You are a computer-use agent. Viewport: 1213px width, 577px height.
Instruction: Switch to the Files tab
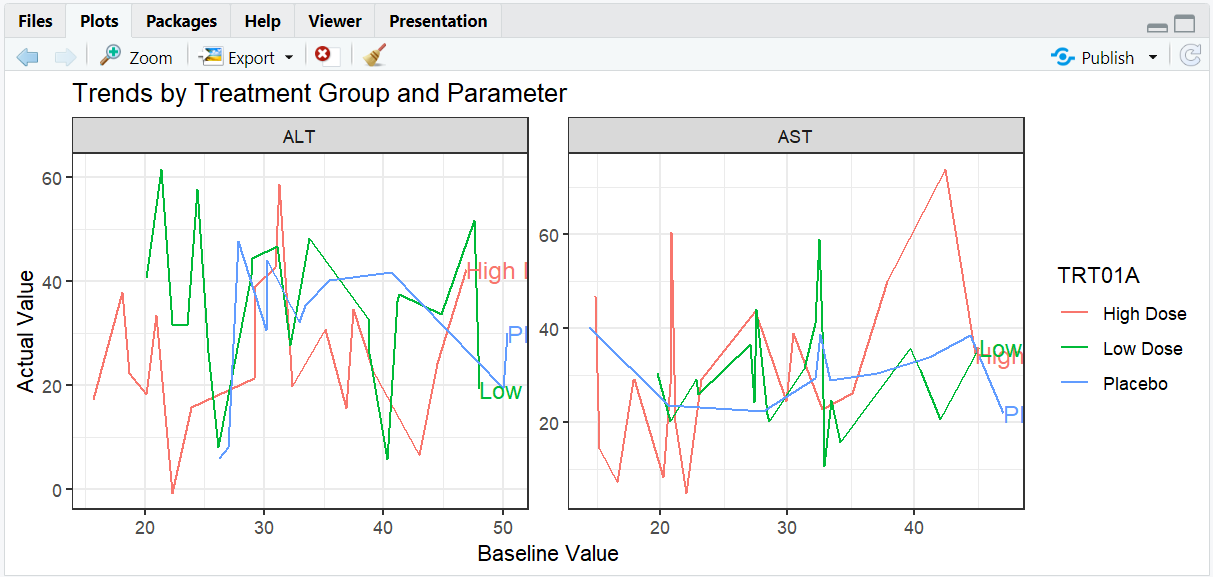35,21
